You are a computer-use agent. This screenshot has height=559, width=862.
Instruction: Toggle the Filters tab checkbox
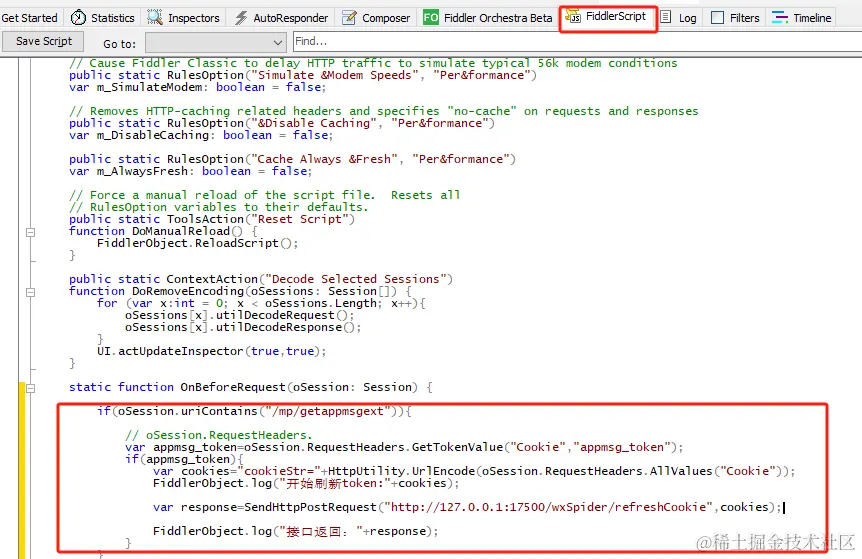coord(717,18)
